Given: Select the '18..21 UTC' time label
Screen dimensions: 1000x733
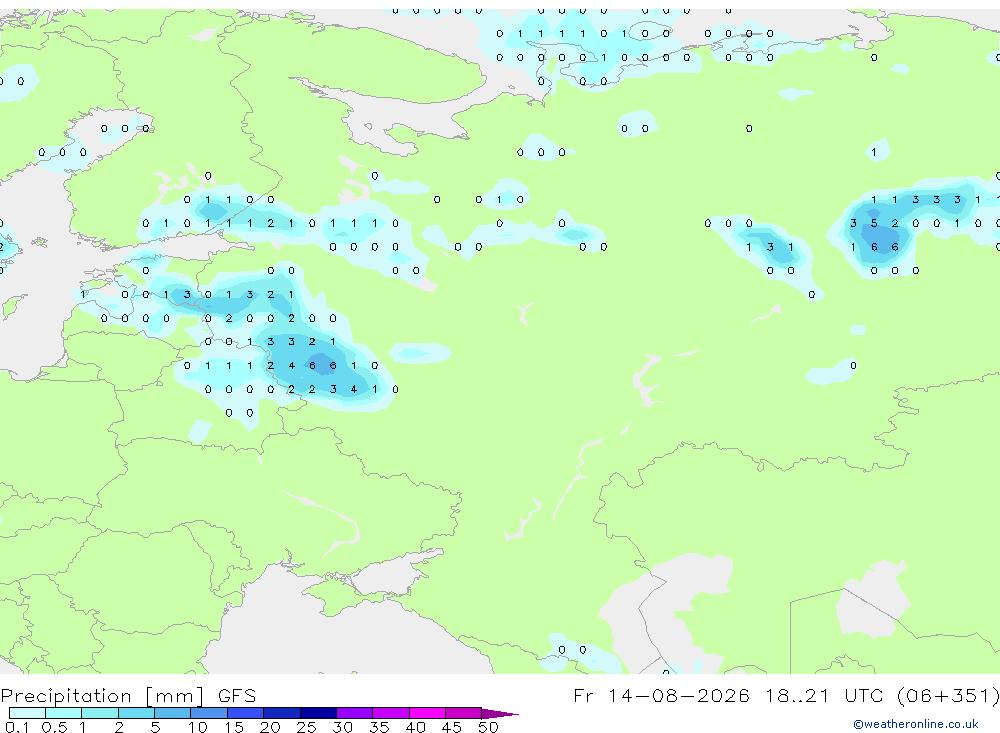Looking at the screenshot, I should (x=826, y=696).
